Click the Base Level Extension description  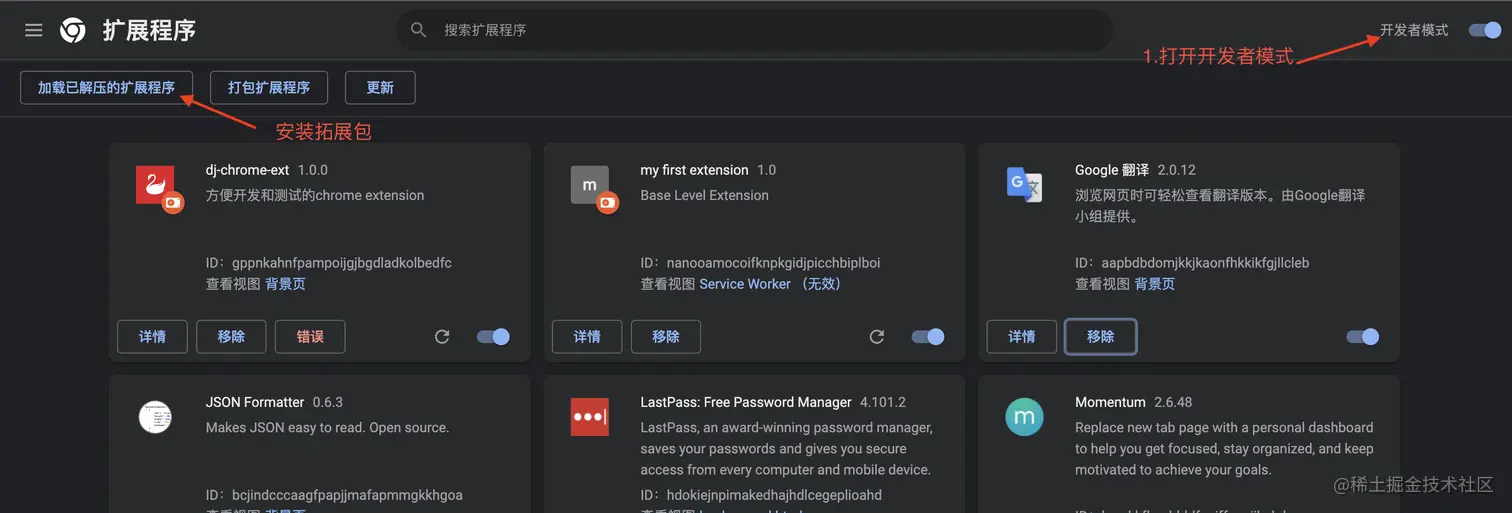coord(705,195)
